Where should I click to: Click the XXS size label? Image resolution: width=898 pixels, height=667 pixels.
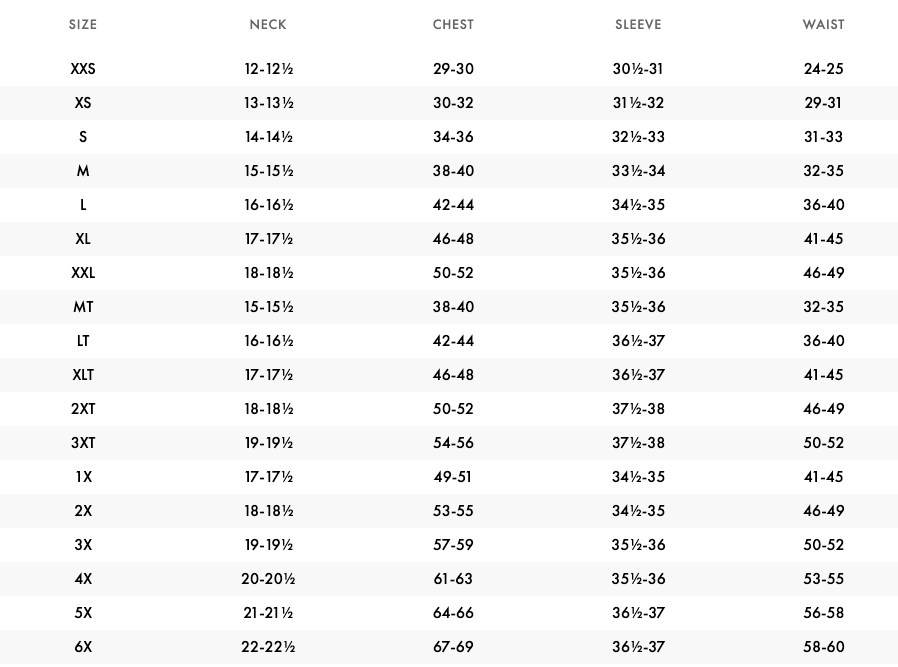(83, 69)
